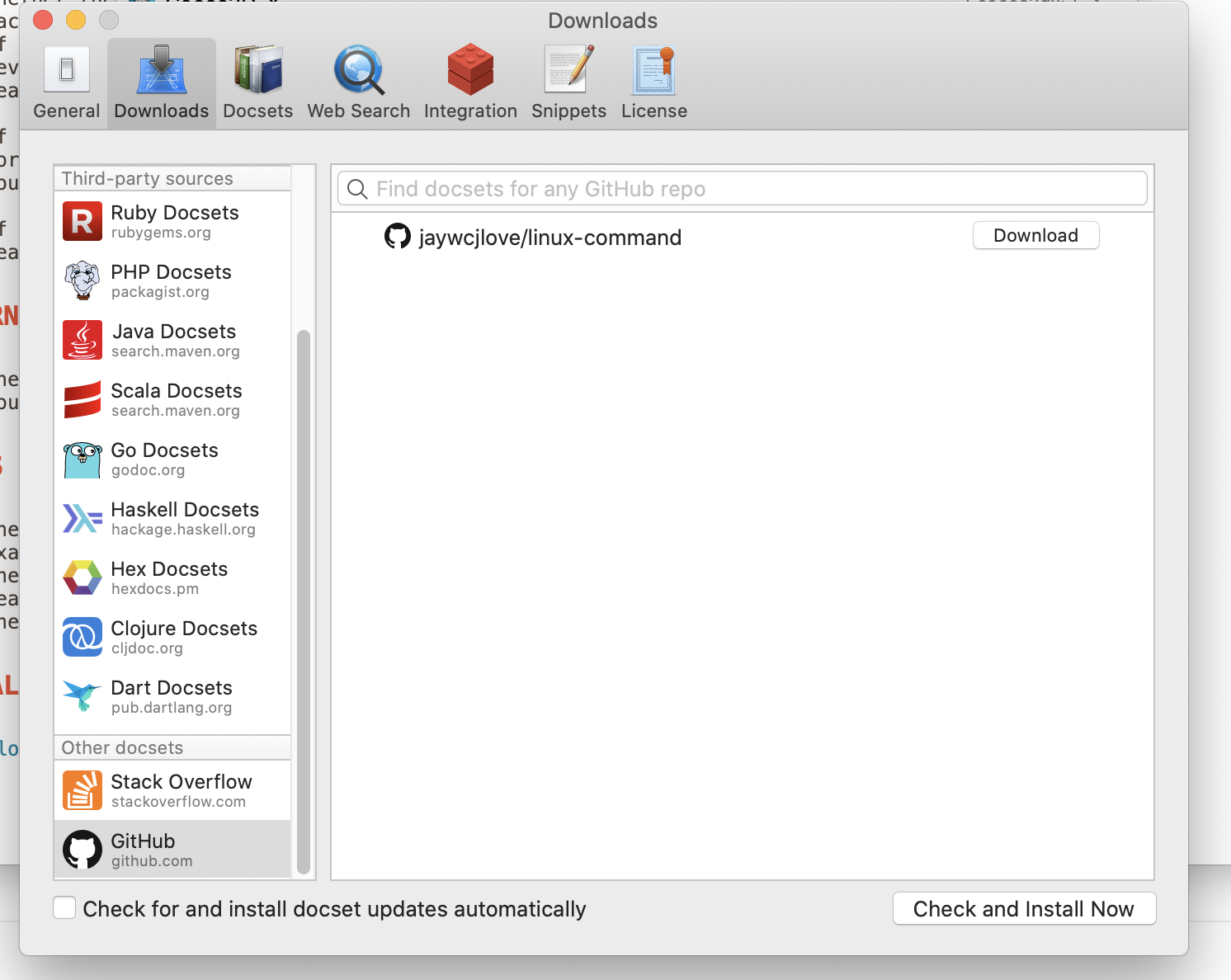Screen dimensions: 1231x980
Task: Close the Downloads preferences window
Action: coord(43,20)
